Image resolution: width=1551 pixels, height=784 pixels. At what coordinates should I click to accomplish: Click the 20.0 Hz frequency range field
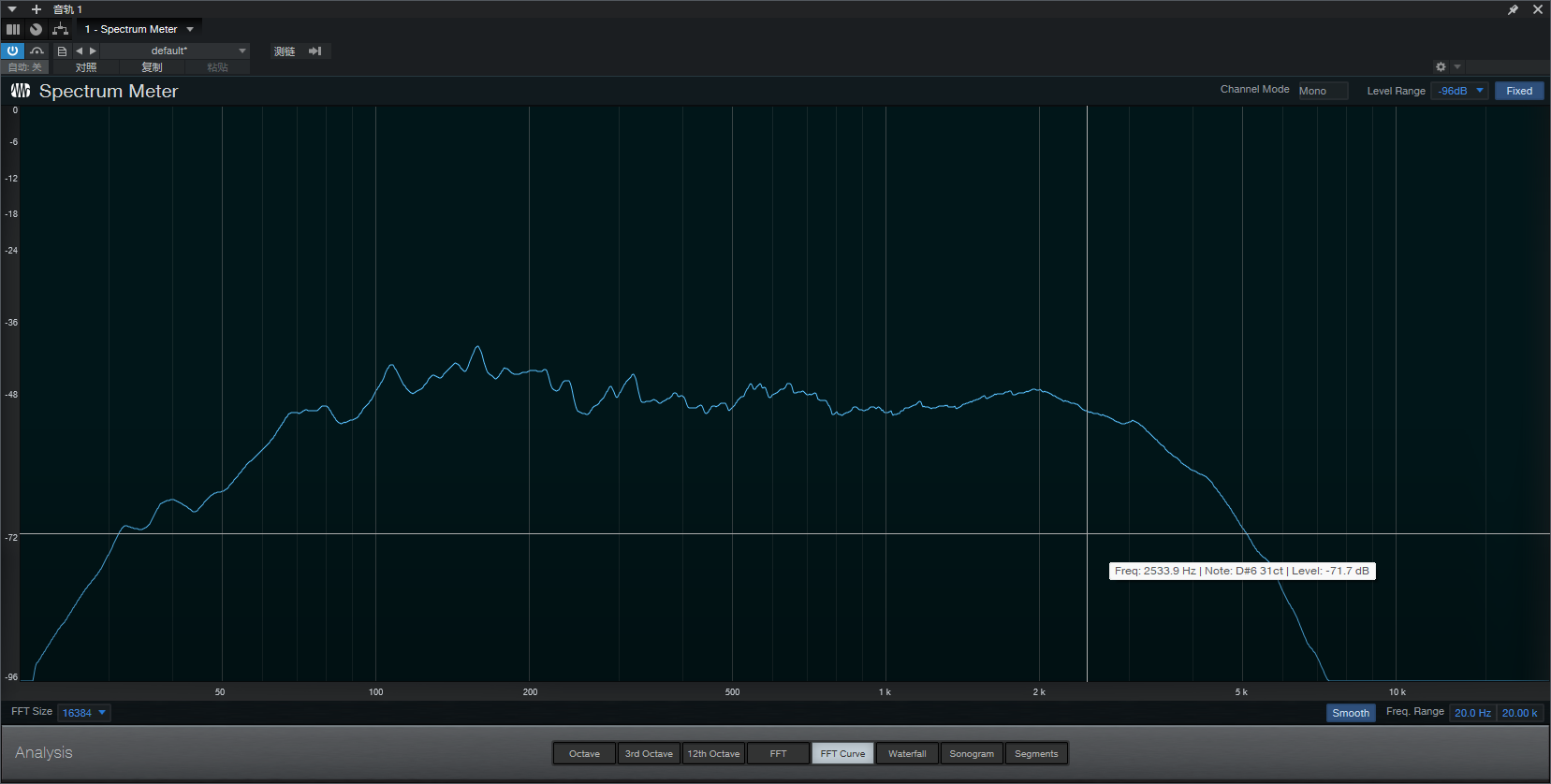1472,713
